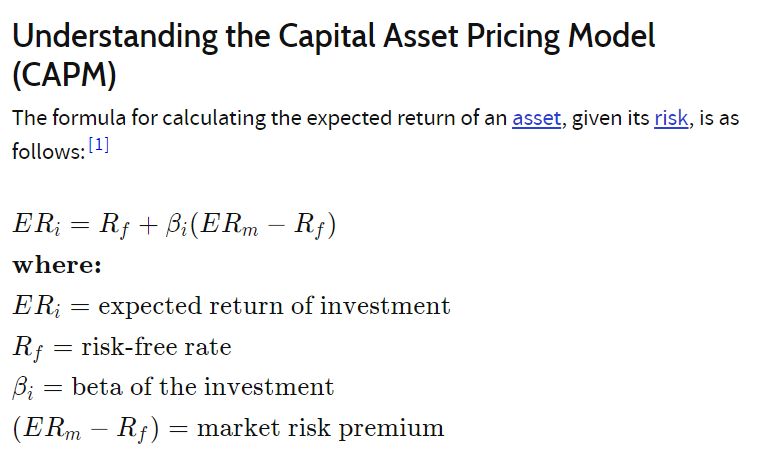The image size is (763, 458).
Task: Click the beta symbol beside "beta of the investment"
Action: pyautogui.click(x=23, y=389)
